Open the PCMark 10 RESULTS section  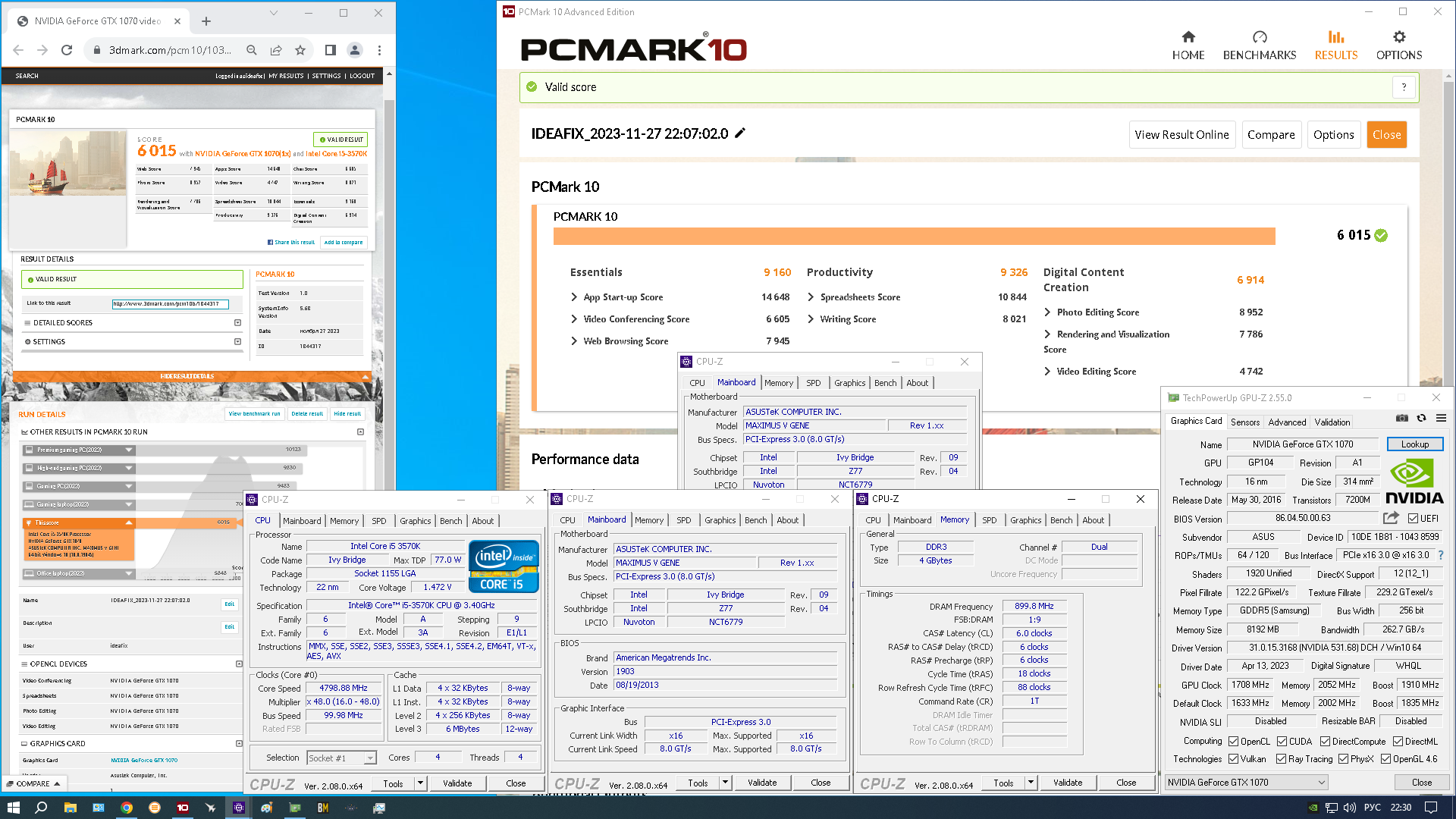[1336, 45]
